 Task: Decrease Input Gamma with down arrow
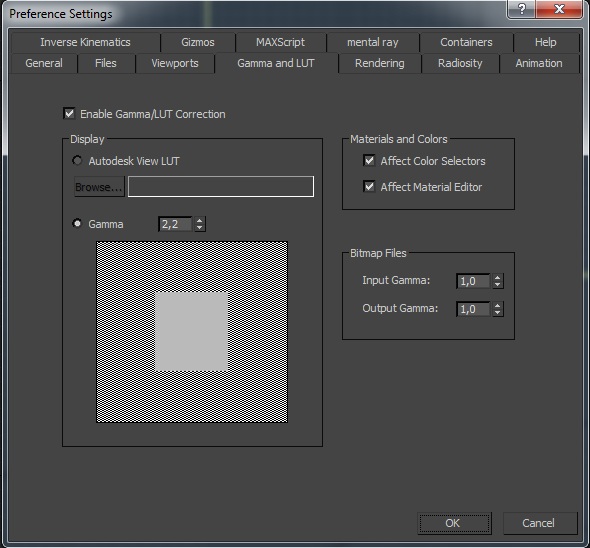click(x=498, y=285)
